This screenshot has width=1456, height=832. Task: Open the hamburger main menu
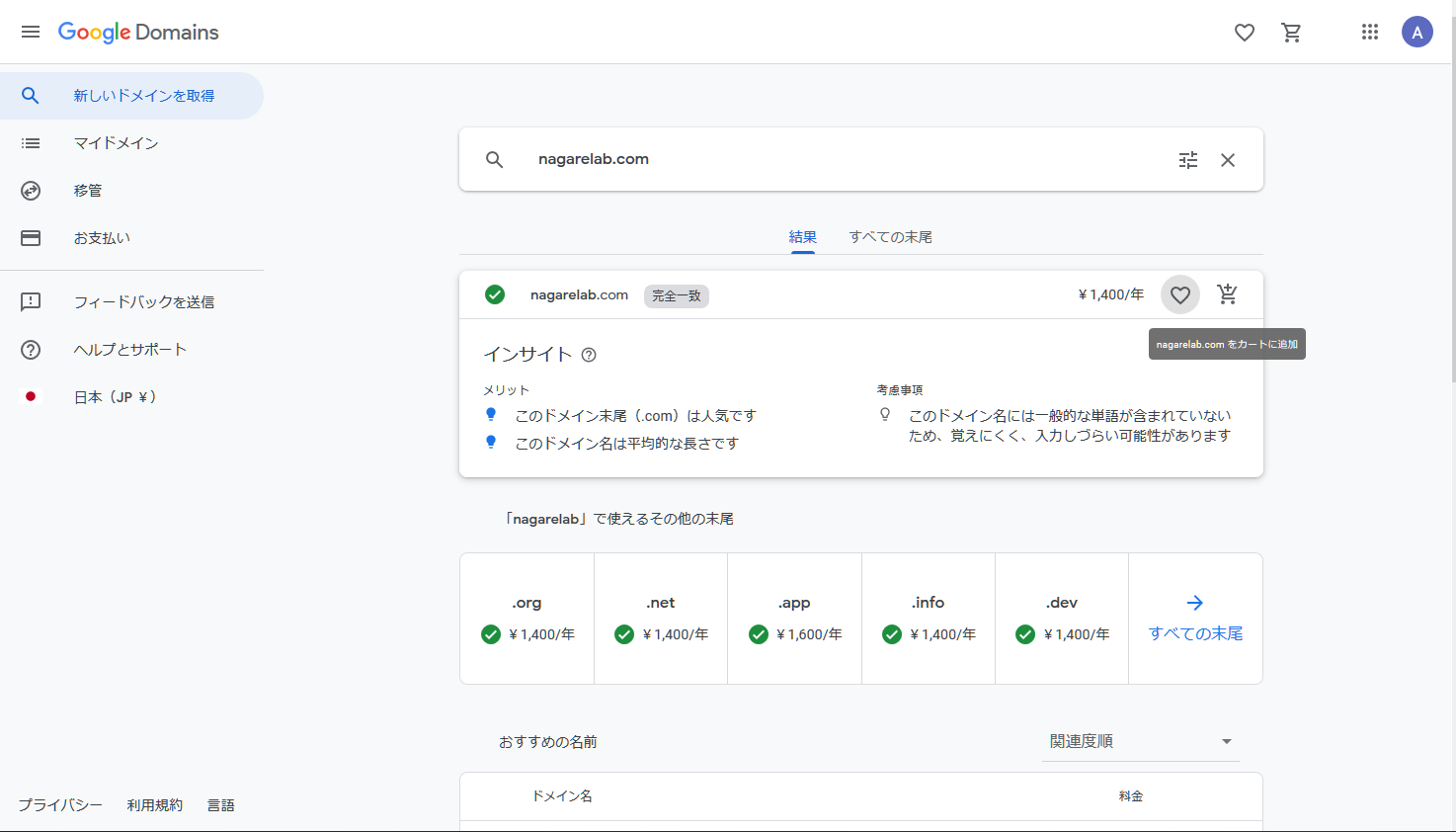pos(31,32)
